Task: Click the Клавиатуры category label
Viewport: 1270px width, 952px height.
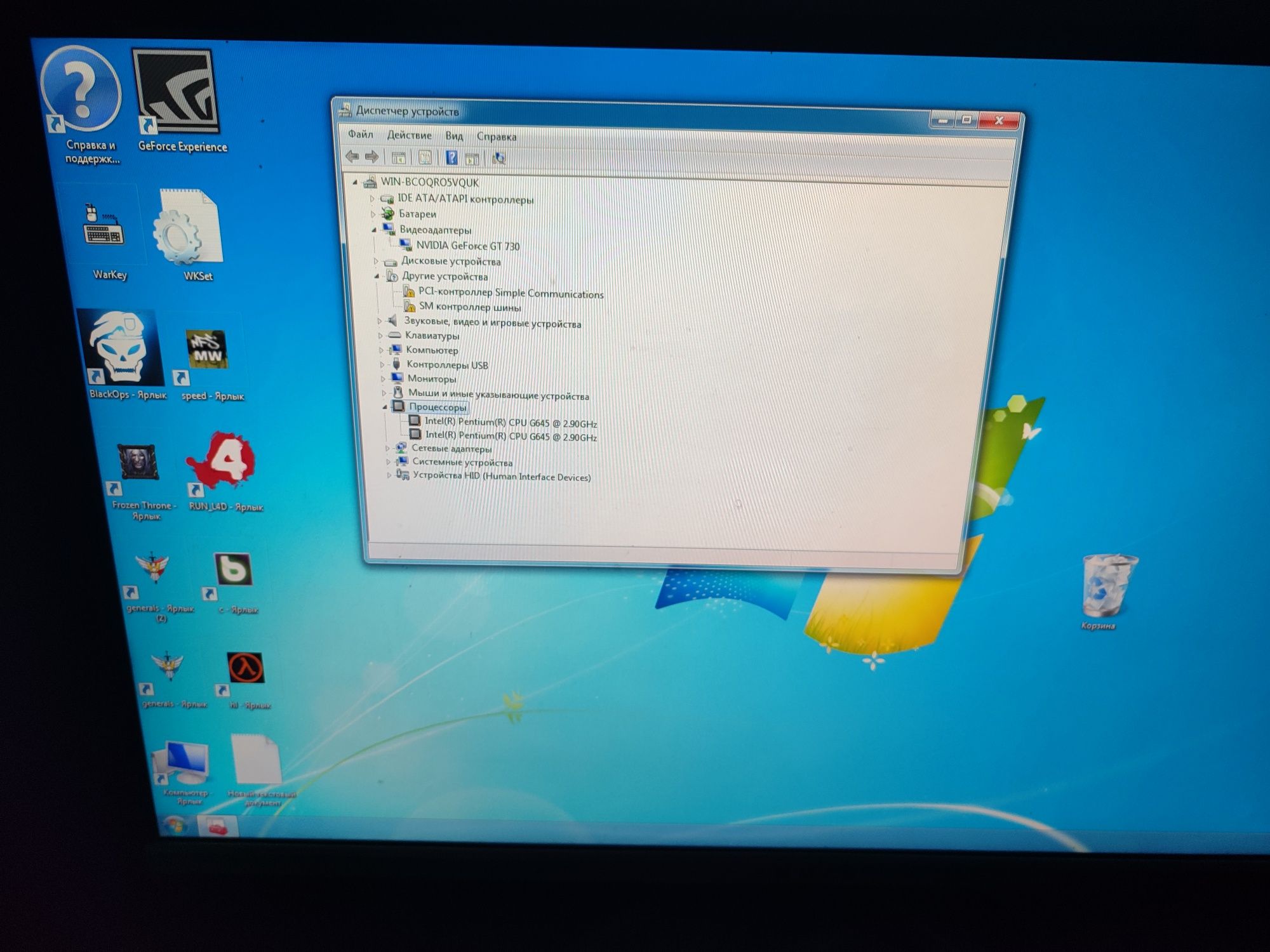Action: click(x=432, y=335)
